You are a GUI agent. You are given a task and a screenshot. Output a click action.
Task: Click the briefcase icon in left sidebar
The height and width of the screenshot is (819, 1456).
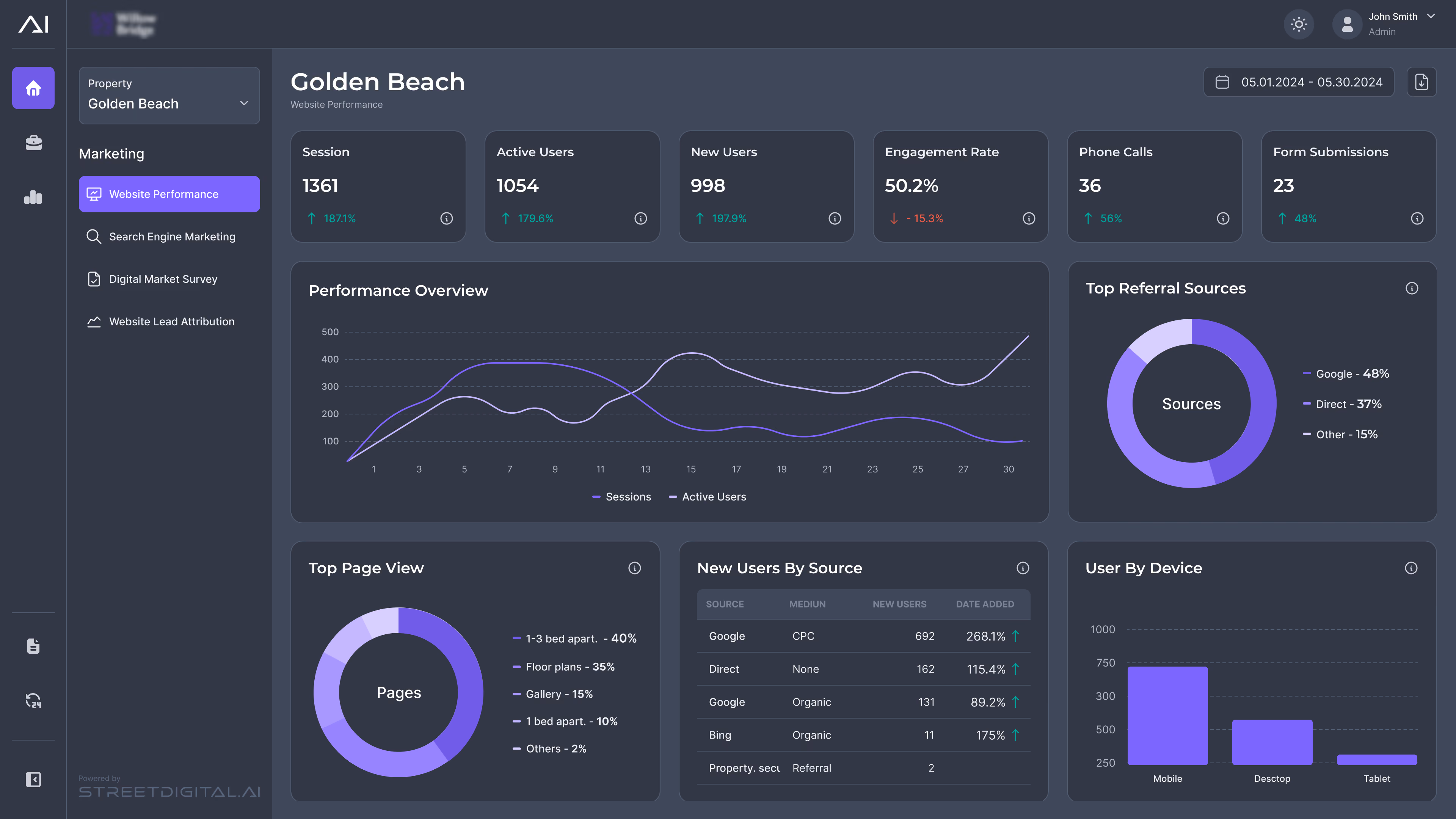click(x=33, y=143)
